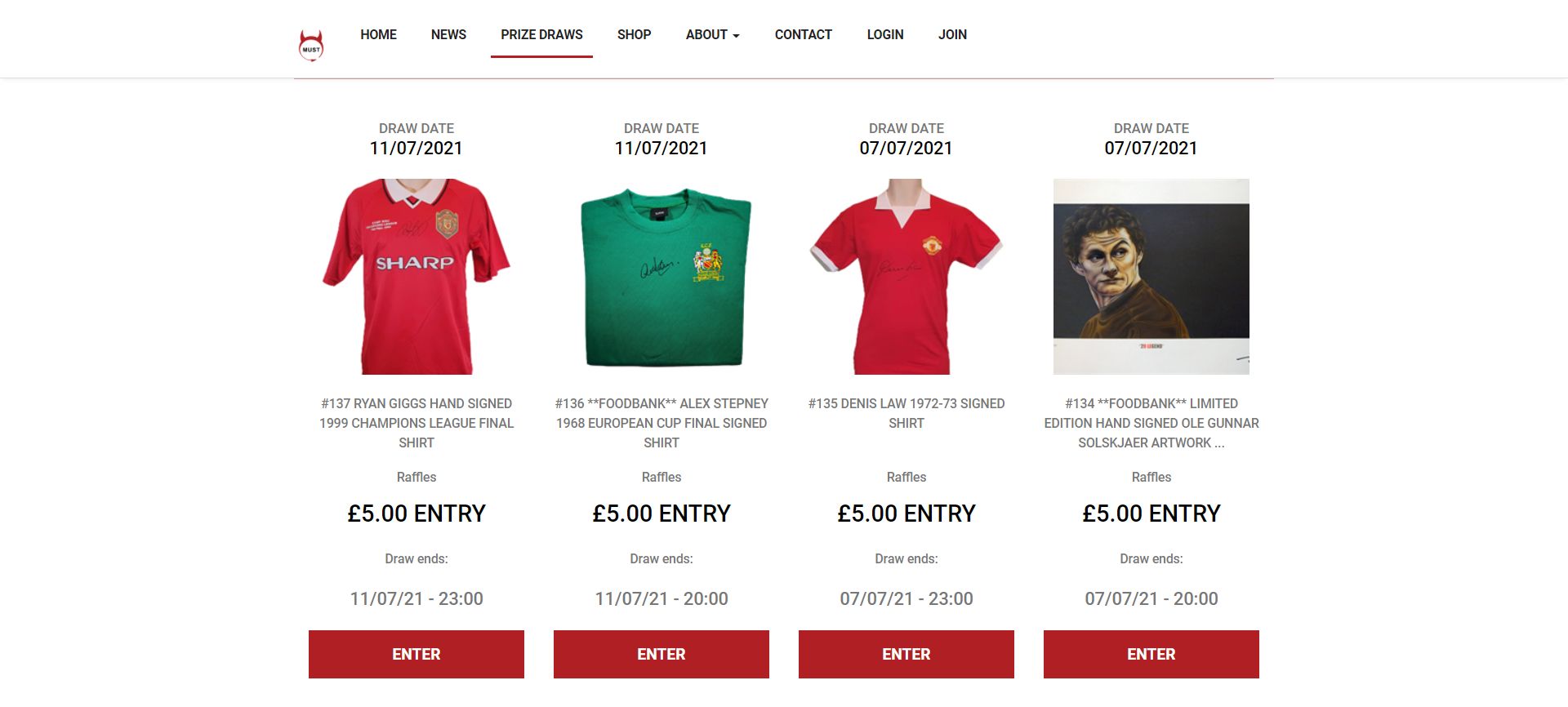Click the JOIN link
Image resolution: width=1568 pixels, height=707 pixels.
pos(952,34)
